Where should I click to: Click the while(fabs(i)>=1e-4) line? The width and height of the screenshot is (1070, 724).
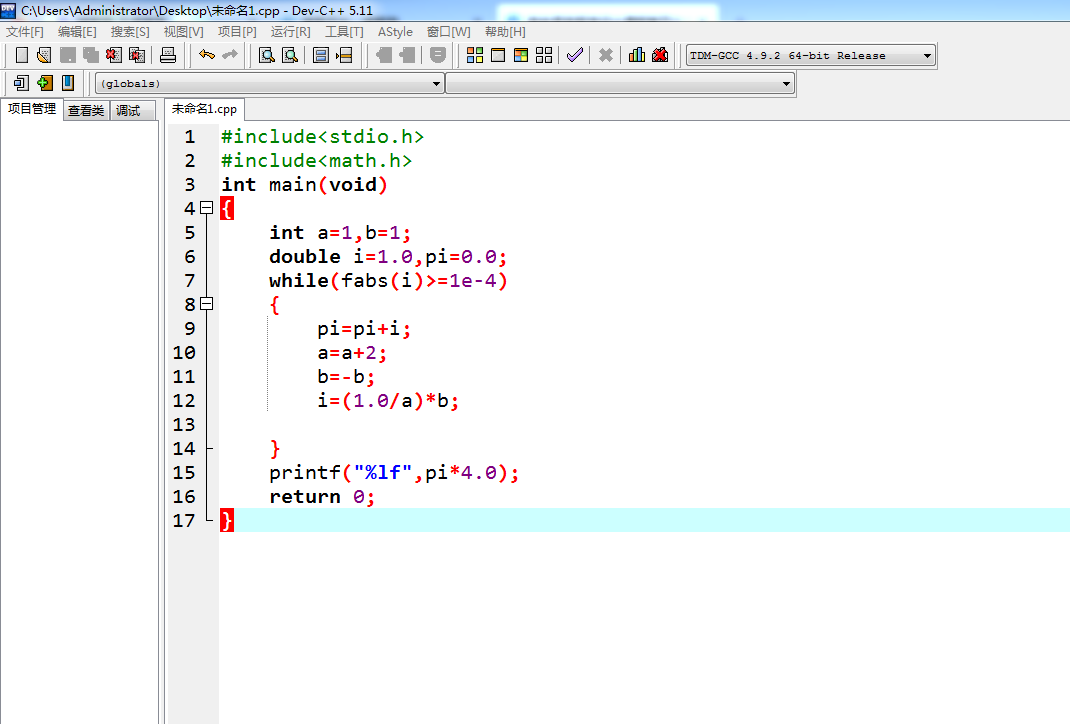388,280
